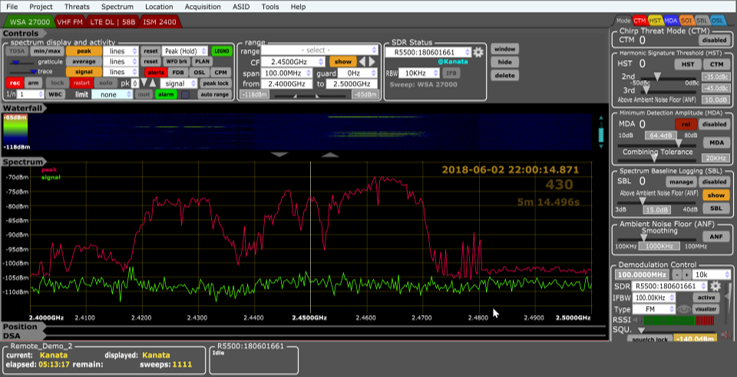Click the auto range button
Screen dimensions: 737x377
tap(215, 94)
